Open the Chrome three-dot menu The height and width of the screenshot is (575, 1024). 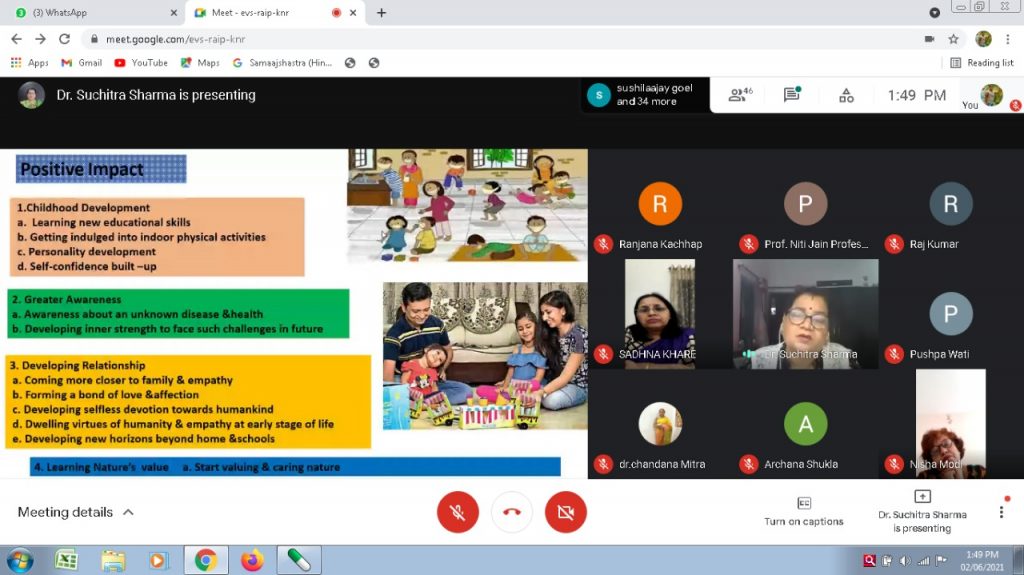click(x=1009, y=39)
